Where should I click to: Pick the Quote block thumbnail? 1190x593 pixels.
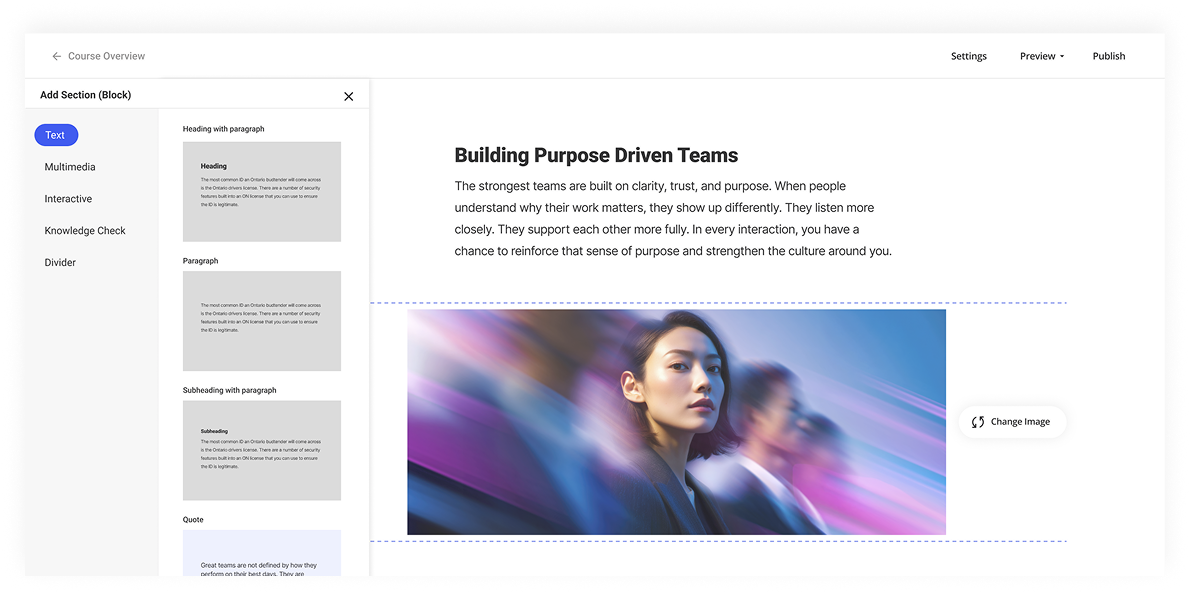pyautogui.click(x=261, y=553)
